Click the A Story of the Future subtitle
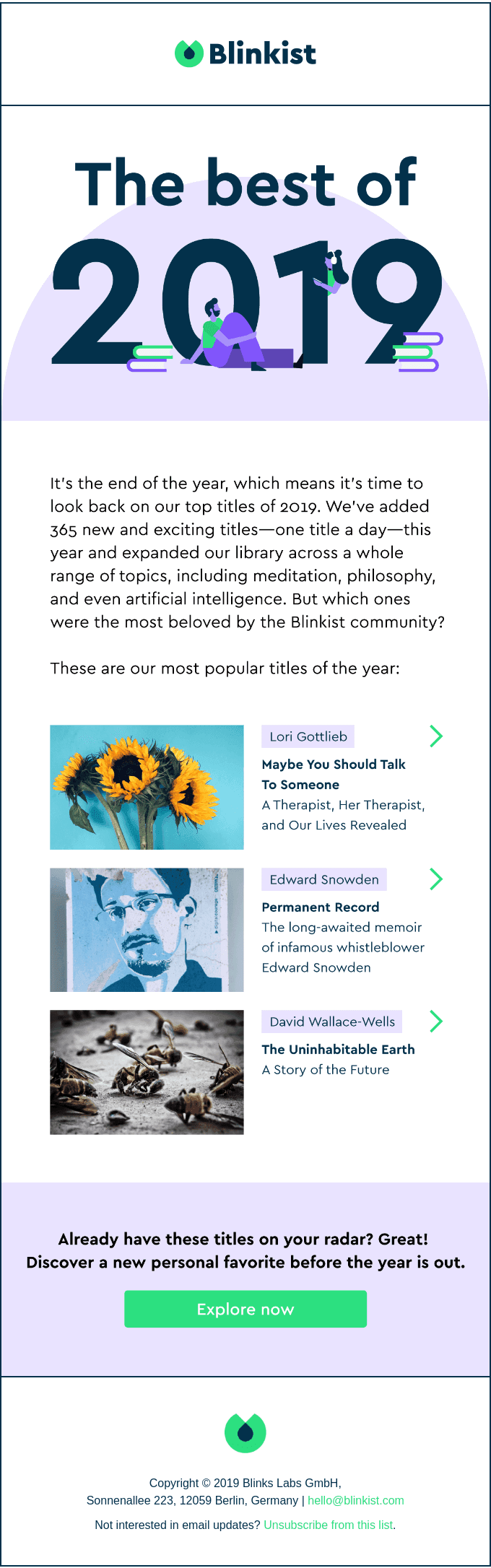 click(326, 1070)
